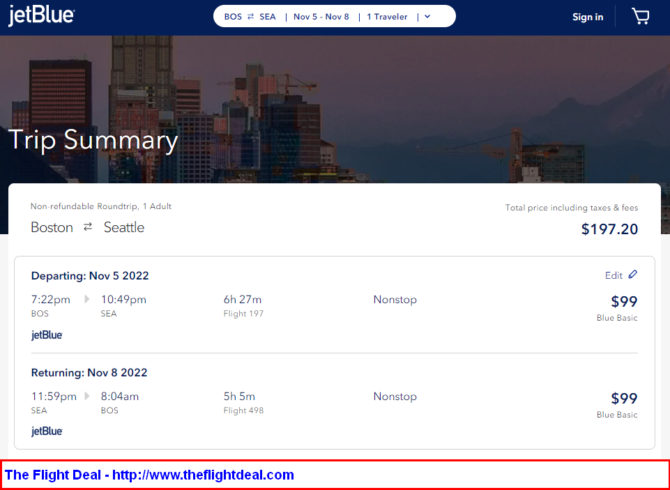670x490 pixels.
Task: Click the returning flight triangle arrow icon
Action: tap(87, 396)
